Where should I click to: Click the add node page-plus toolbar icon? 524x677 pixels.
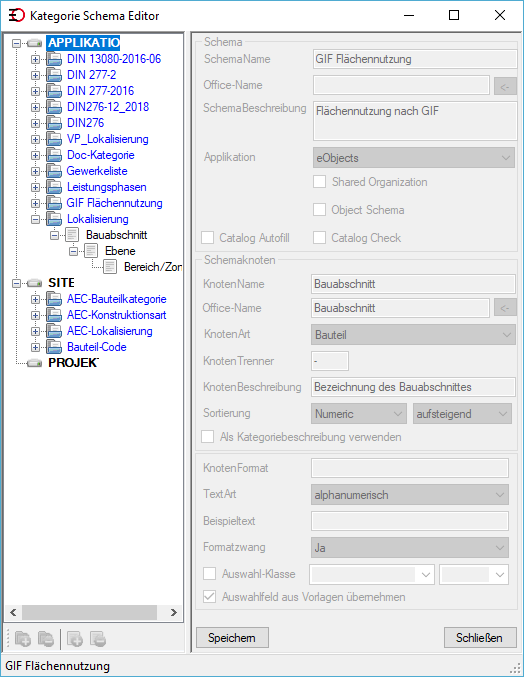[x=75, y=639]
